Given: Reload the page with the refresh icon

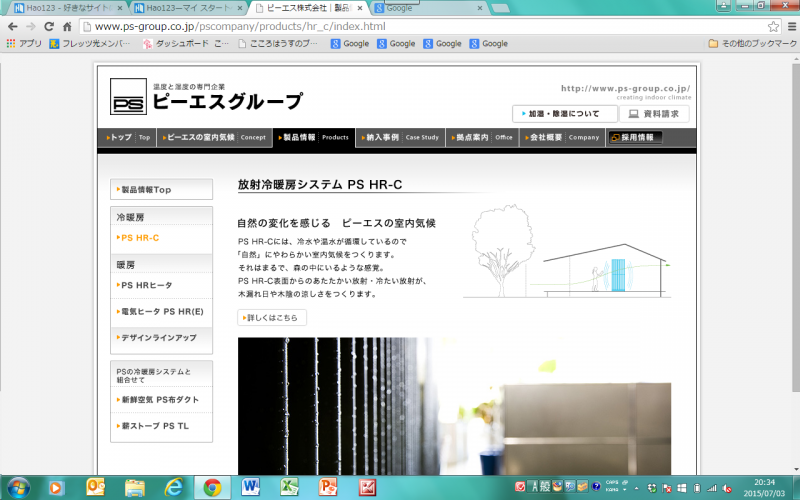Looking at the screenshot, I should point(49,27).
